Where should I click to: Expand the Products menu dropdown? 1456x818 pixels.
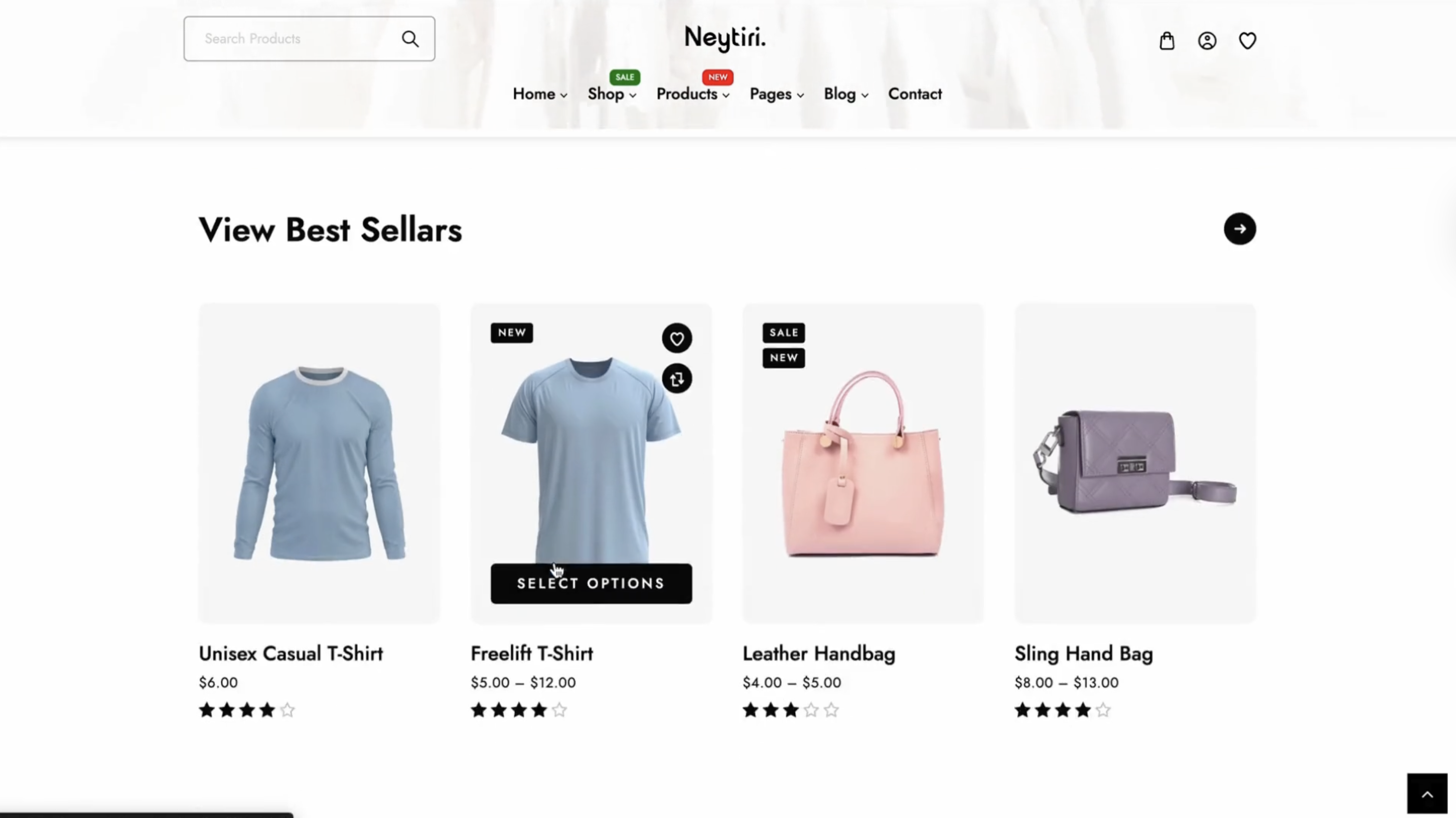point(693,94)
